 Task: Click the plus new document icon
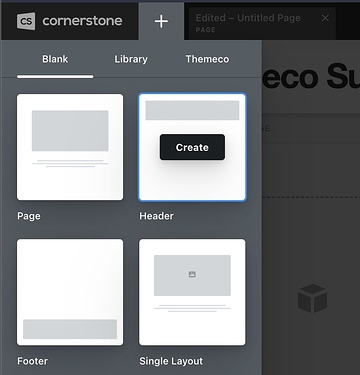(161, 22)
